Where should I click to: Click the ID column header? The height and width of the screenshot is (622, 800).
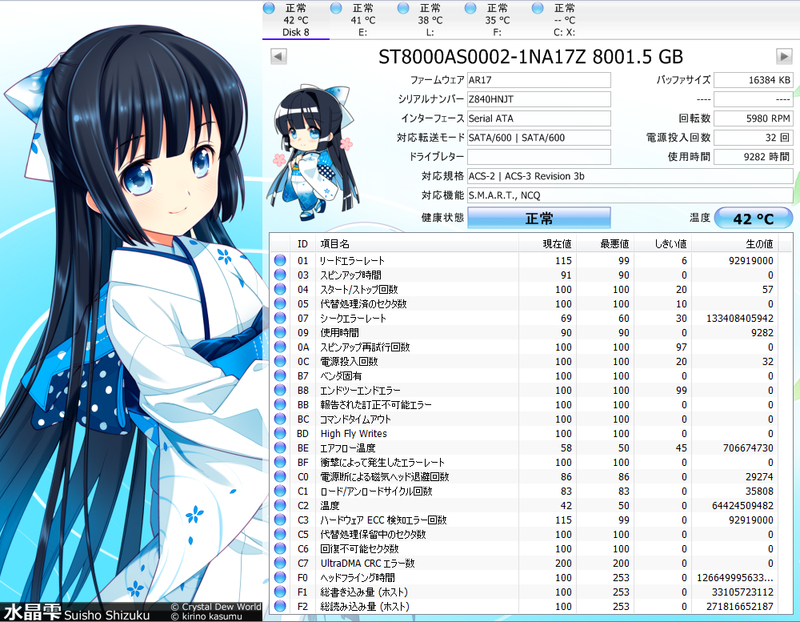pos(303,244)
